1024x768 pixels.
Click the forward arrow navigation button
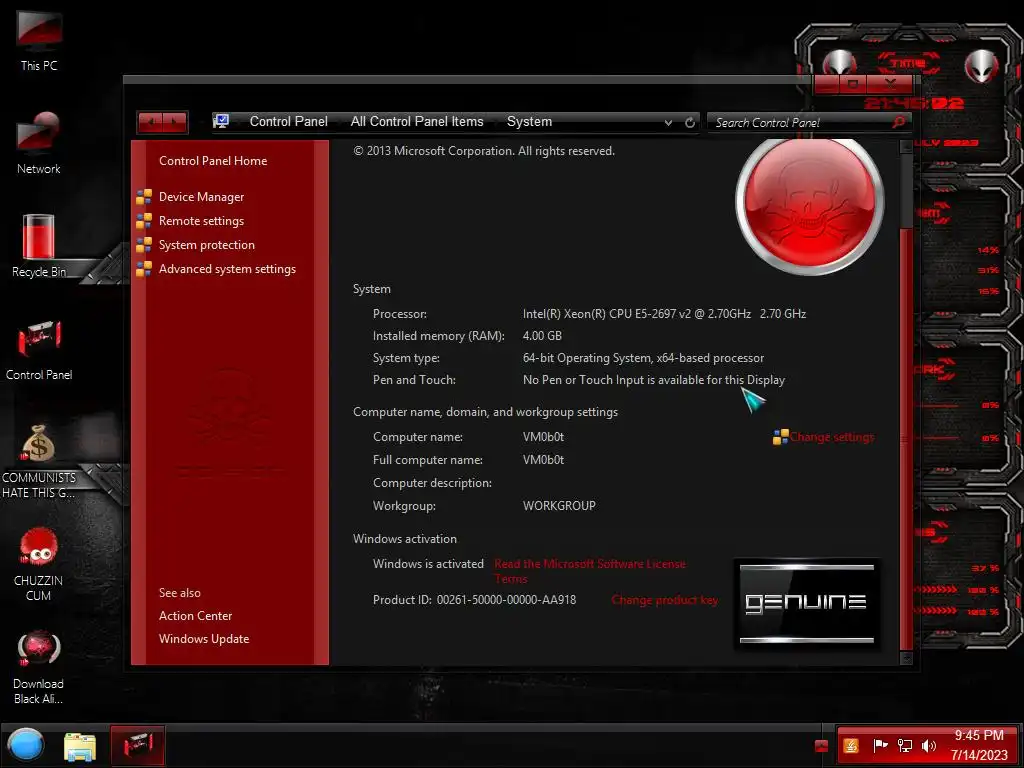click(175, 121)
